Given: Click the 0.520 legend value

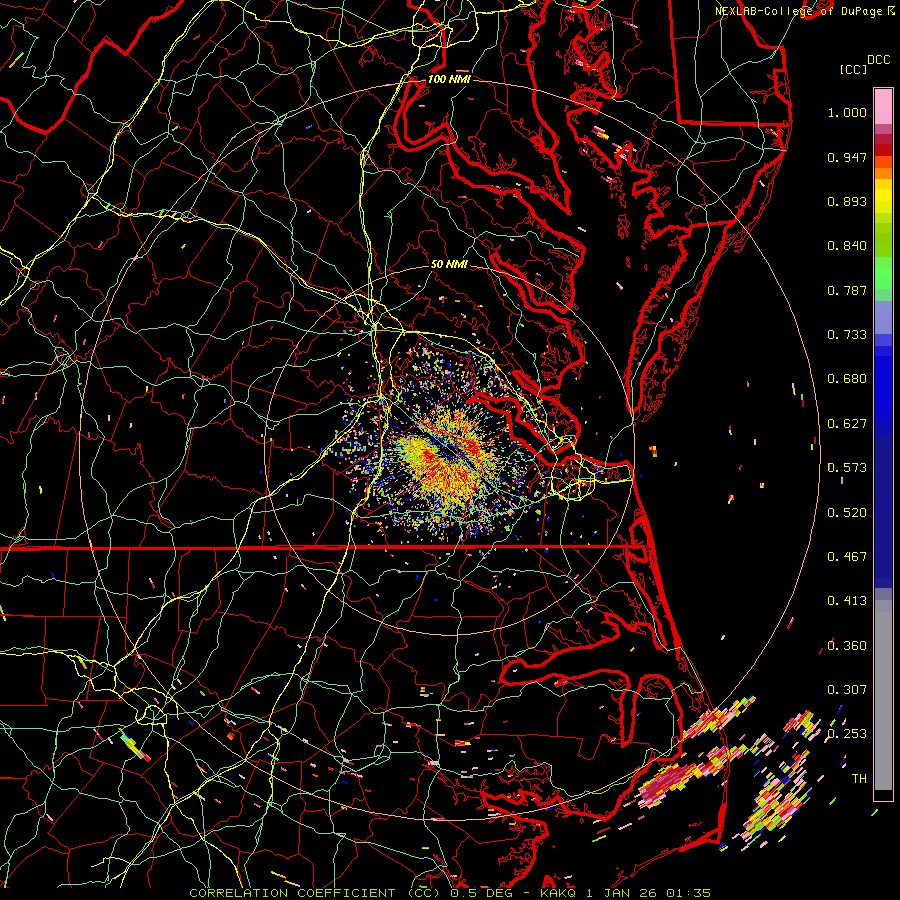Looking at the screenshot, I should point(847,513).
